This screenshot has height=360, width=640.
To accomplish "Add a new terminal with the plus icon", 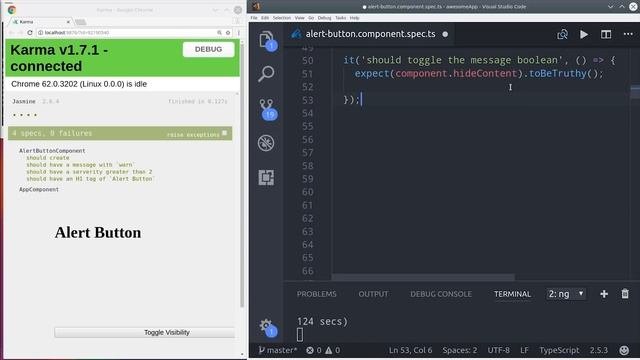I will click(x=604, y=294).
